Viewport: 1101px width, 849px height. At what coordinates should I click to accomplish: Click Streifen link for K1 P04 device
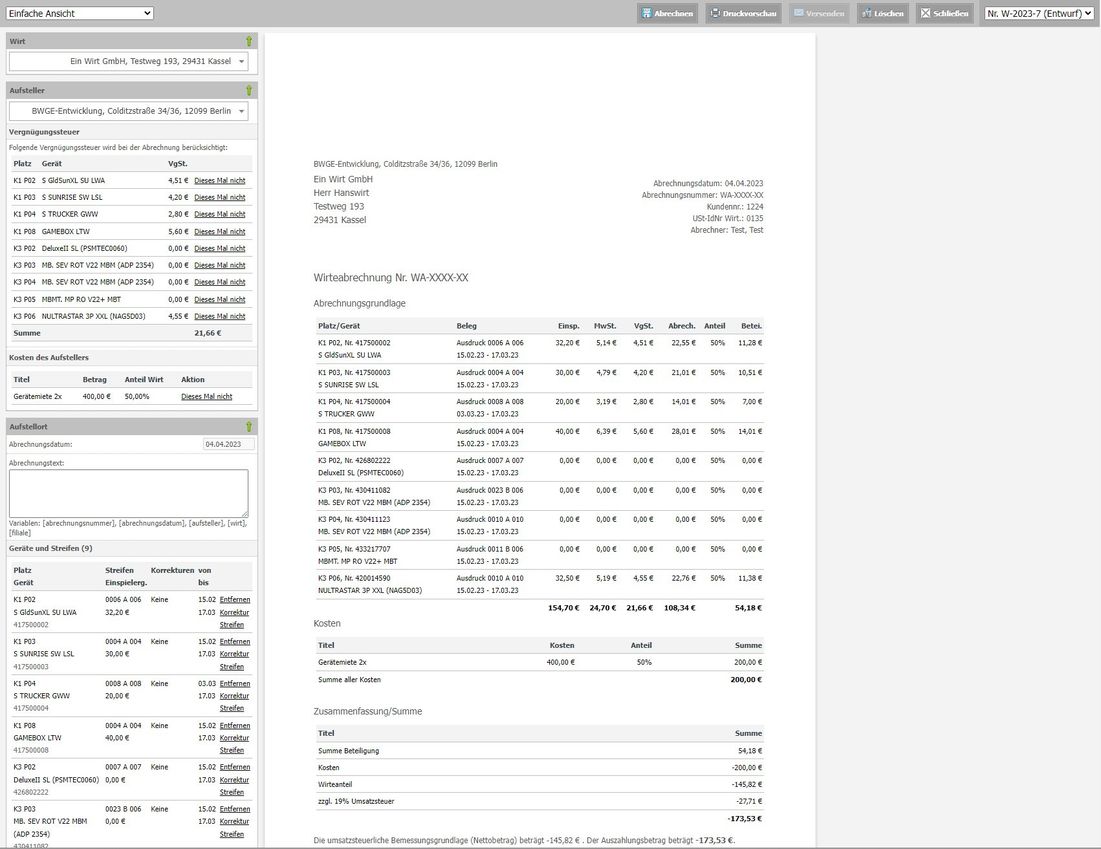click(232, 708)
